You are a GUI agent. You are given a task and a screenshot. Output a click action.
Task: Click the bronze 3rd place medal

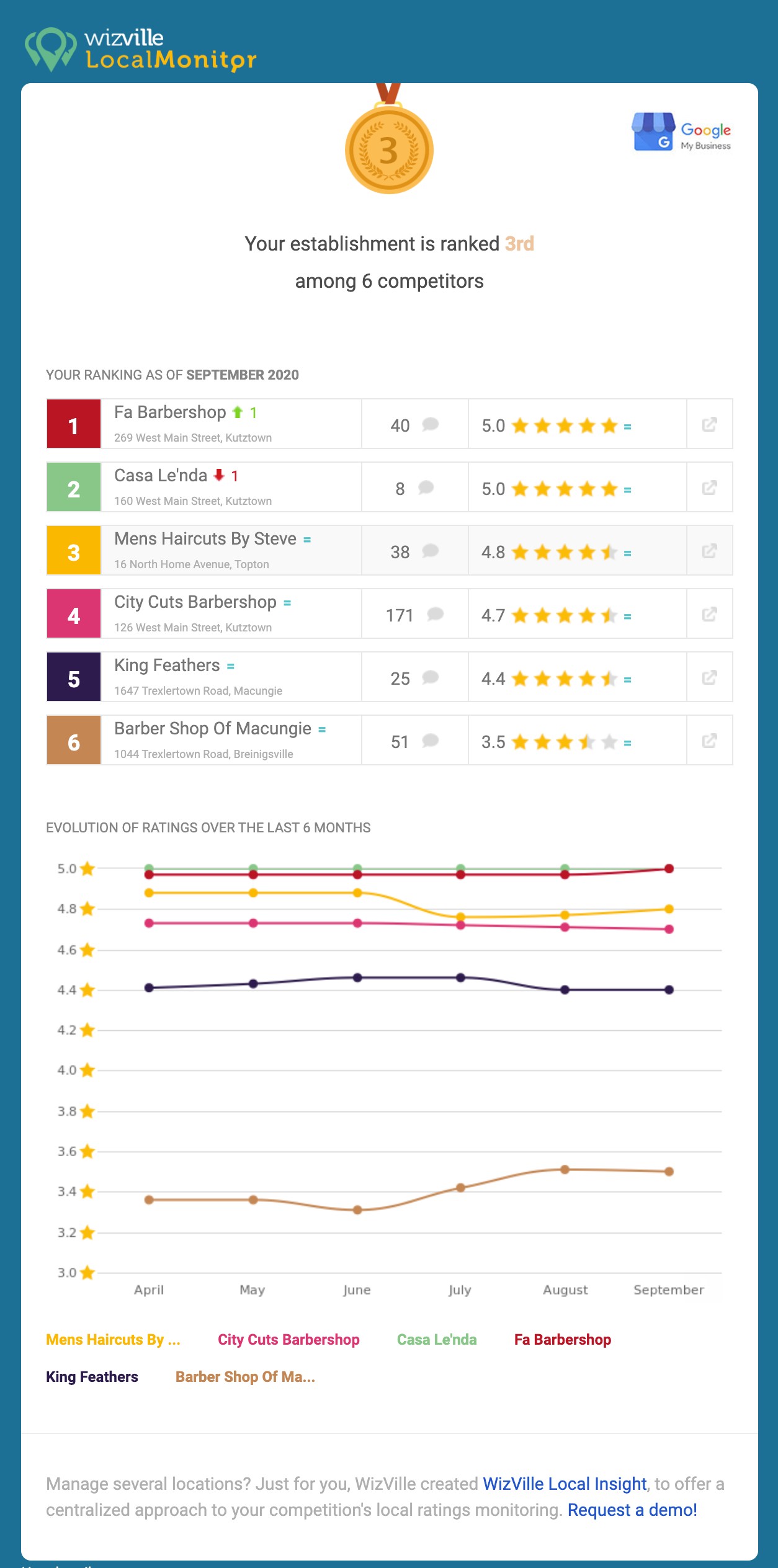click(389, 139)
